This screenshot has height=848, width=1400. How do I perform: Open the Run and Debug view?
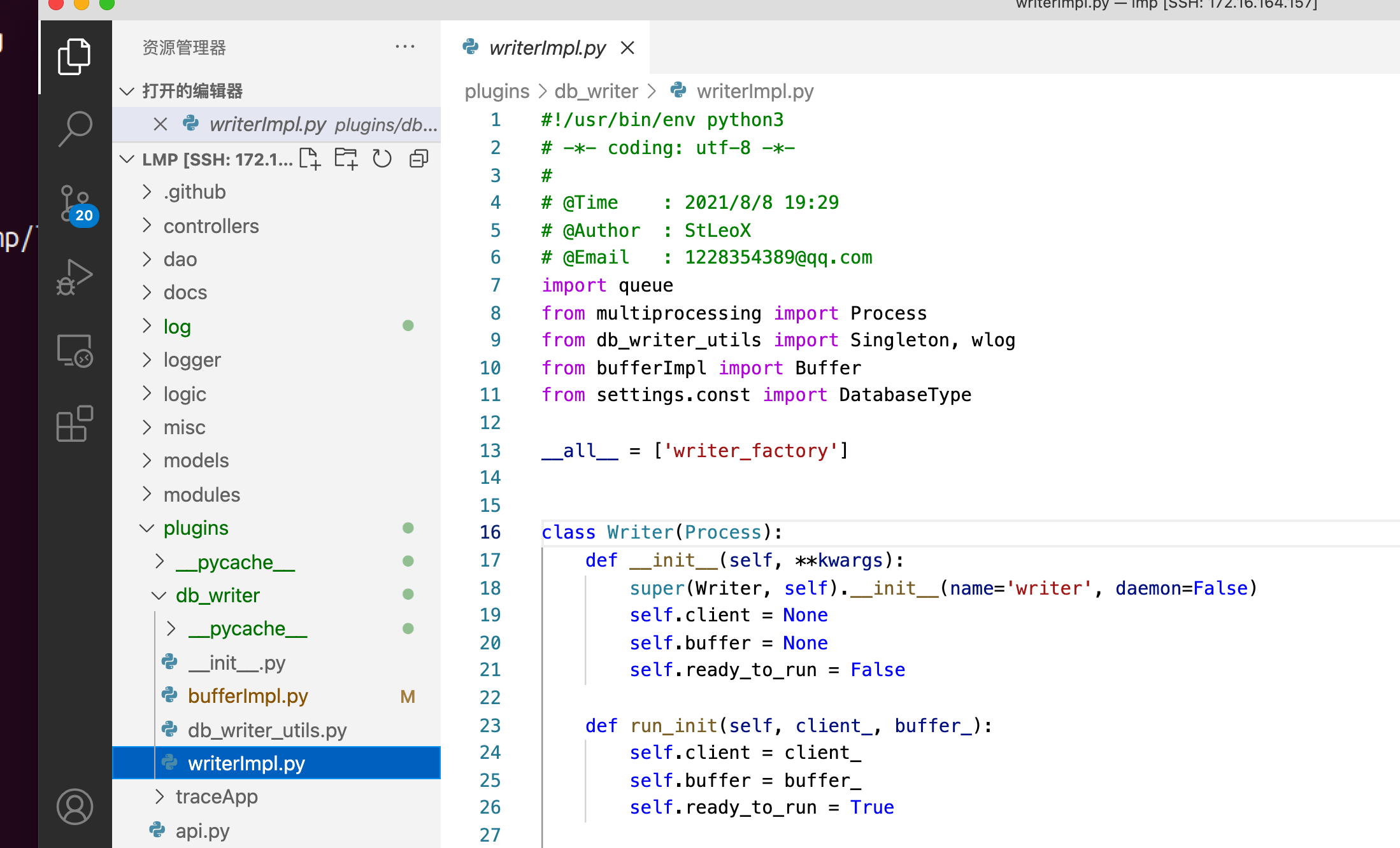click(x=75, y=277)
